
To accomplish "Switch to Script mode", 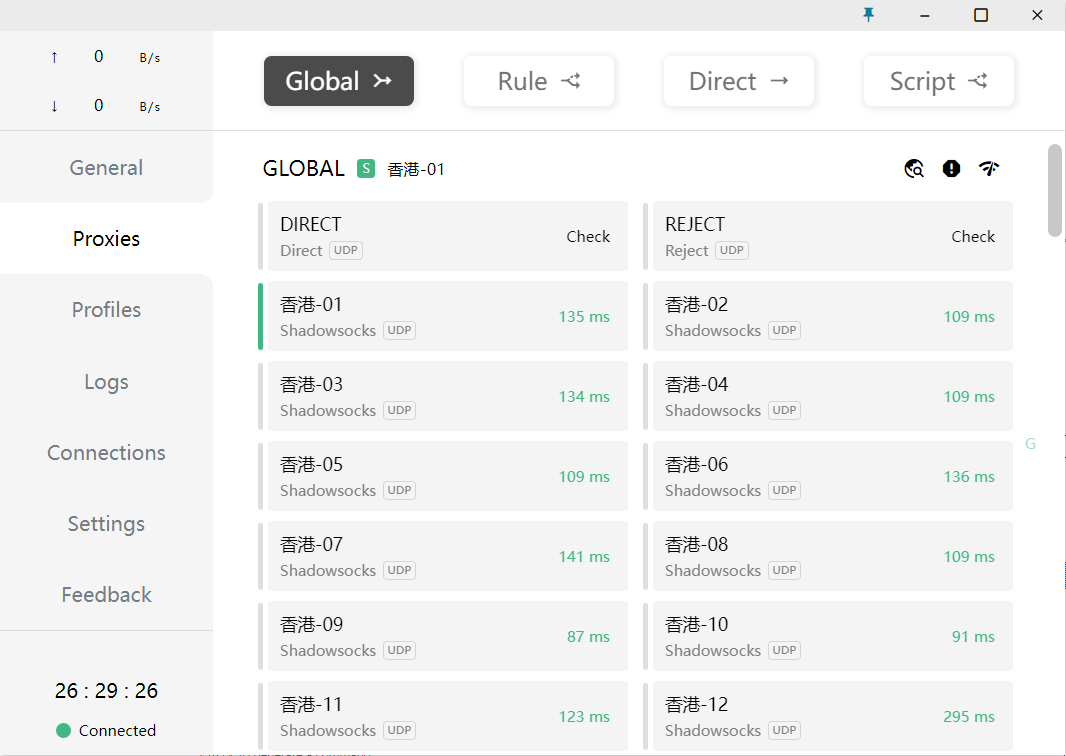I will point(938,81).
